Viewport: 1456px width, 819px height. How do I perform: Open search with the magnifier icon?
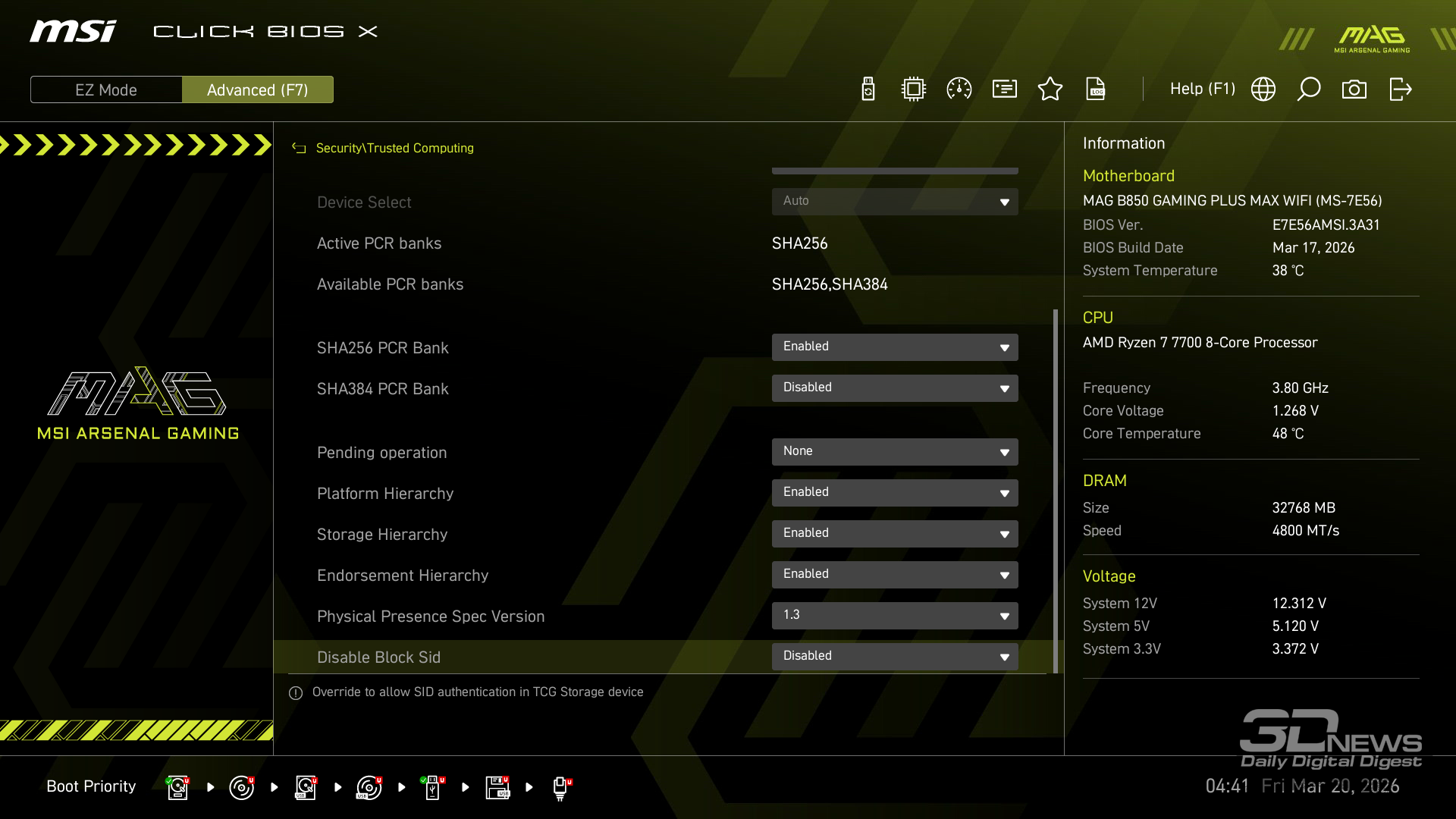pos(1309,89)
